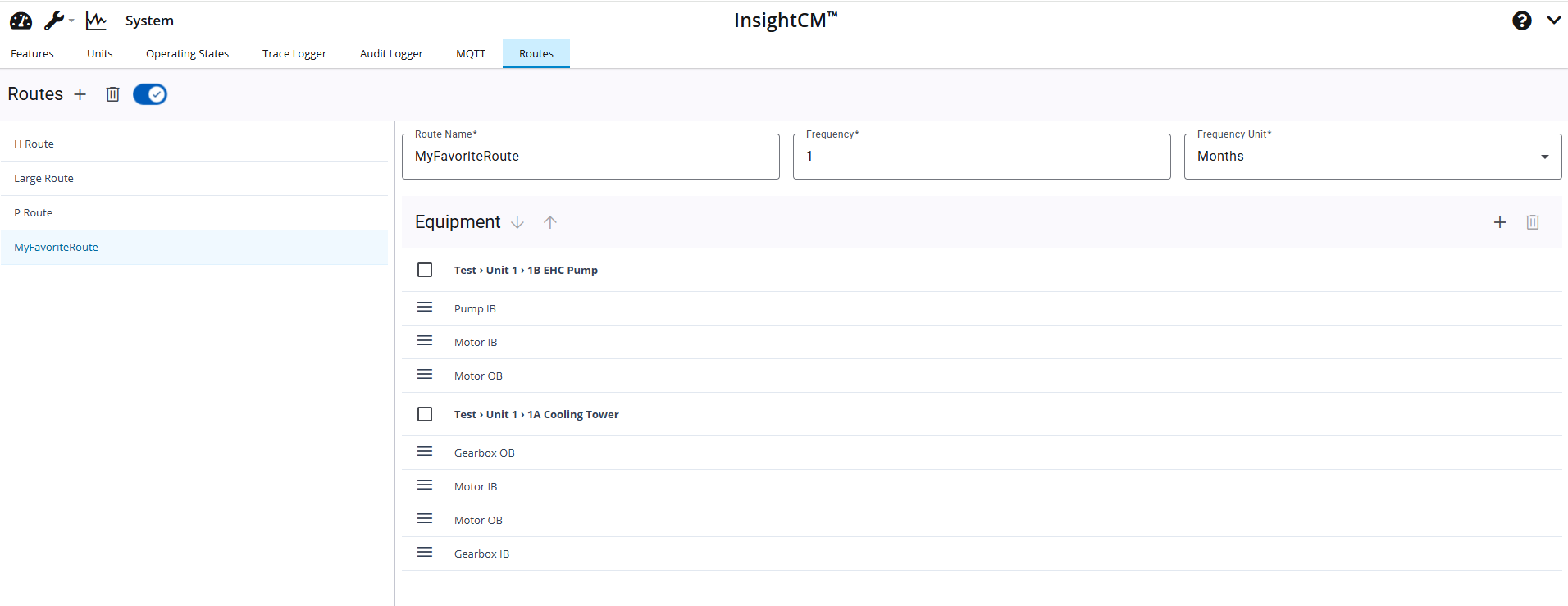Screen dimensions: 1568x606
Task: Delete equipment using Equipment trash icon
Action: pyautogui.click(x=1533, y=222)
